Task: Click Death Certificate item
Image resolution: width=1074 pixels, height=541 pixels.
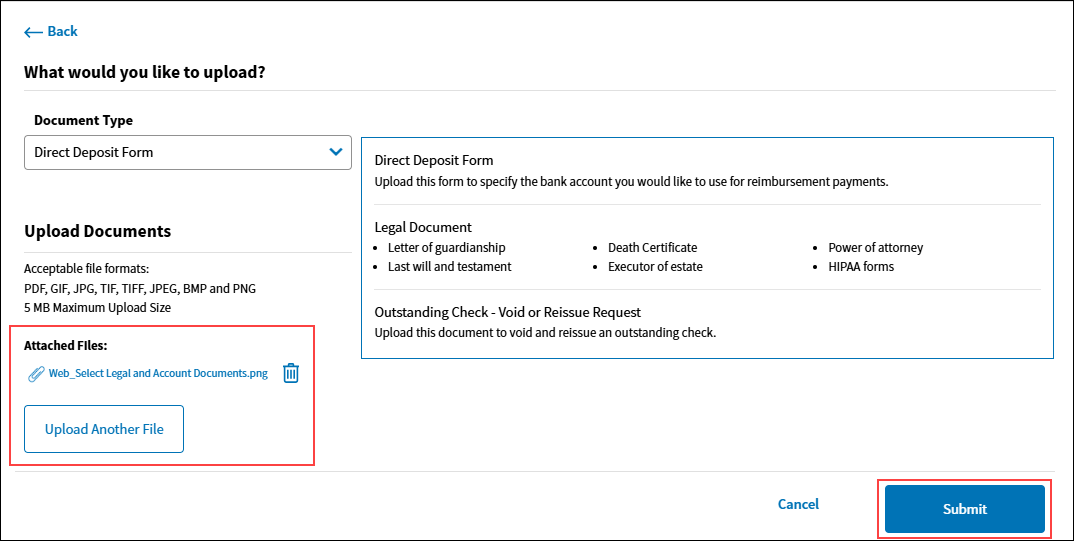Action: (x=652, y=247)
